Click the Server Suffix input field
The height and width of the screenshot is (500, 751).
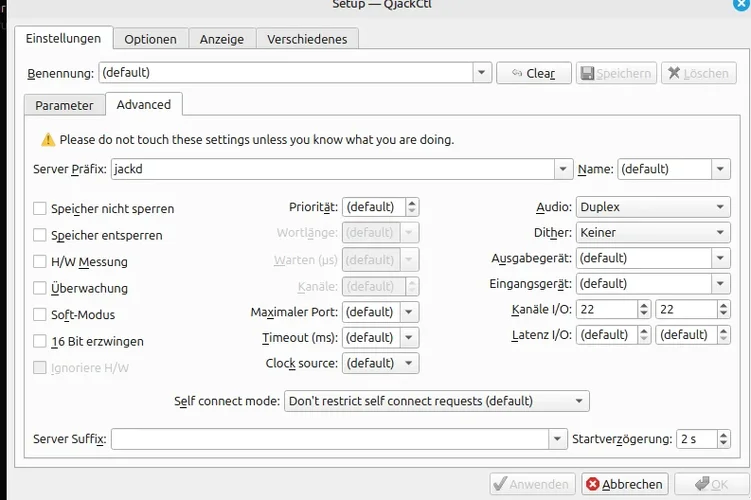tap(330, 439)
